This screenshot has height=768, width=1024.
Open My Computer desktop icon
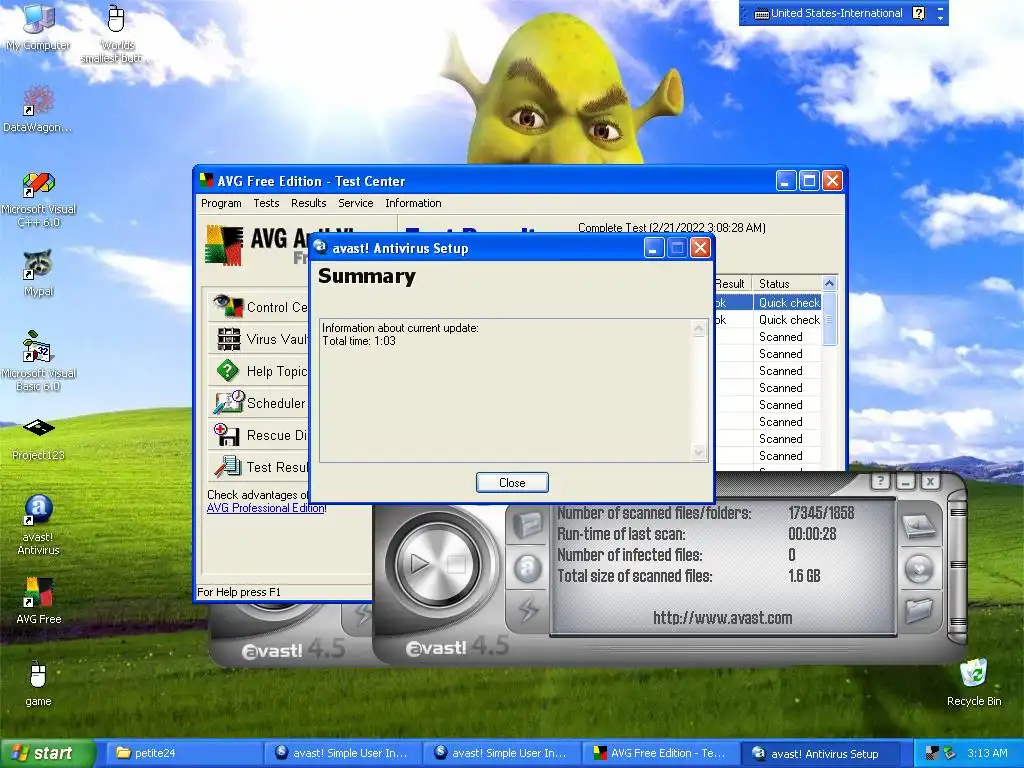point(39,26)
